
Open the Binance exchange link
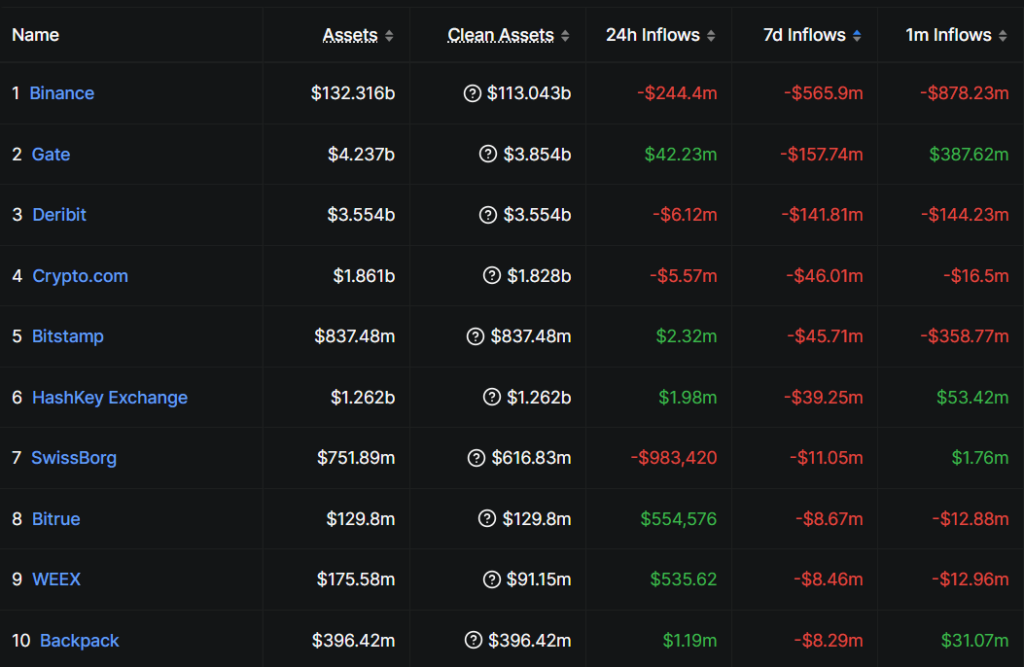click(62, 93)
